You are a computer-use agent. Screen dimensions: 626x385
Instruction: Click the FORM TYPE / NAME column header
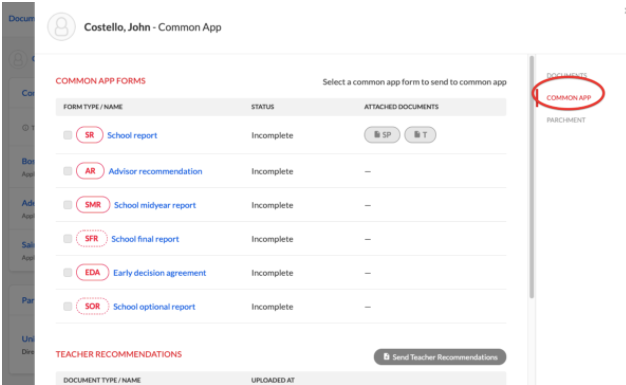tap(93, 107)
